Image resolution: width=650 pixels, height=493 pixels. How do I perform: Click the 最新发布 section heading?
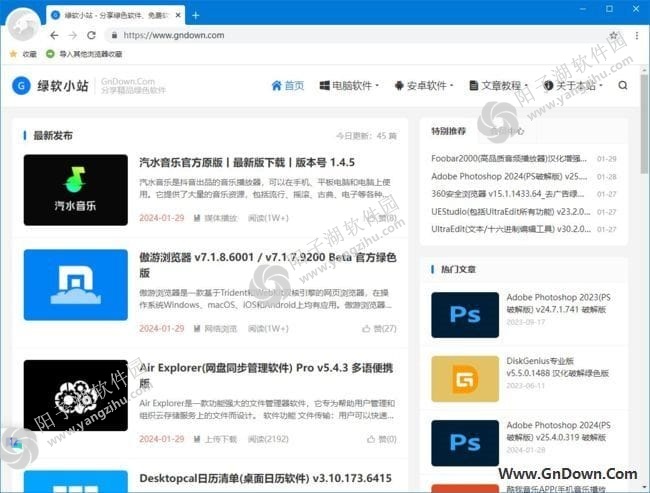click(x=53, y=136)
